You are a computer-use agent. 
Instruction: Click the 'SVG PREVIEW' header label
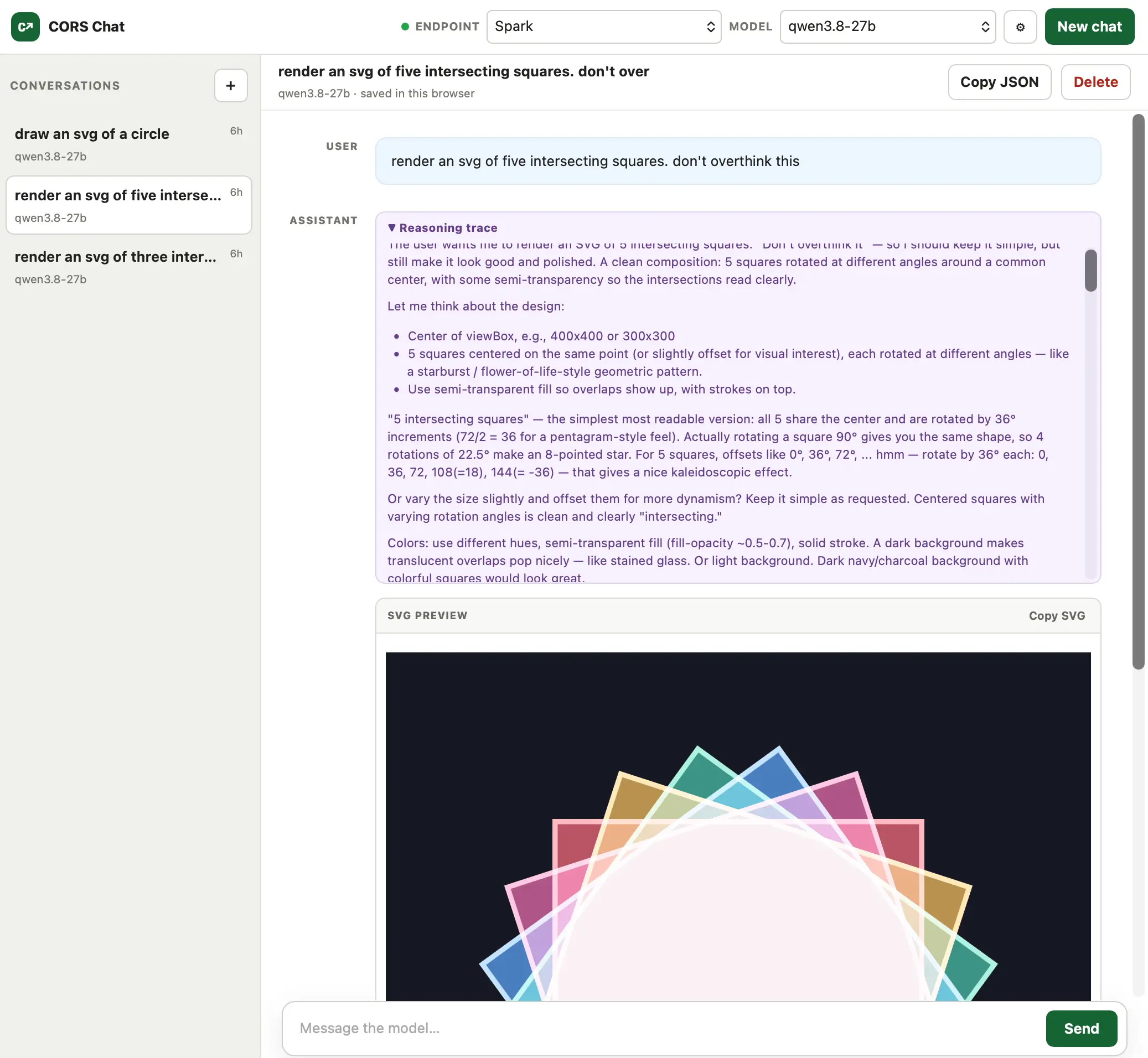(x=427, y=615)
